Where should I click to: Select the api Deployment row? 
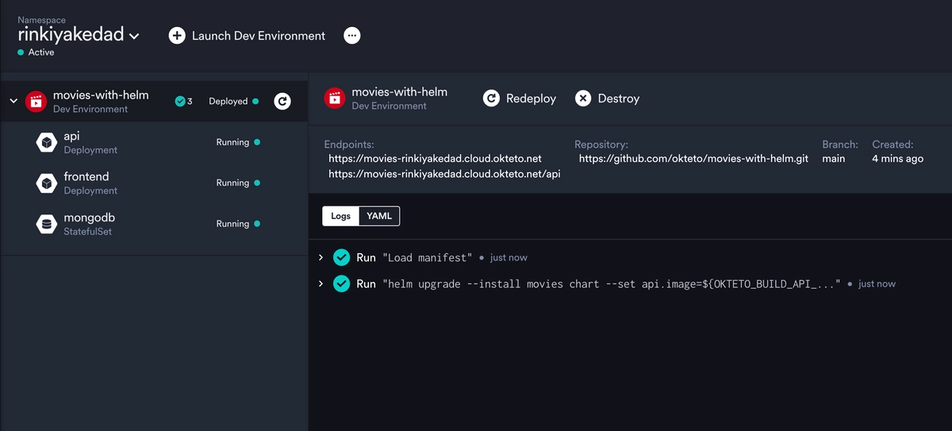coord(154,142)
